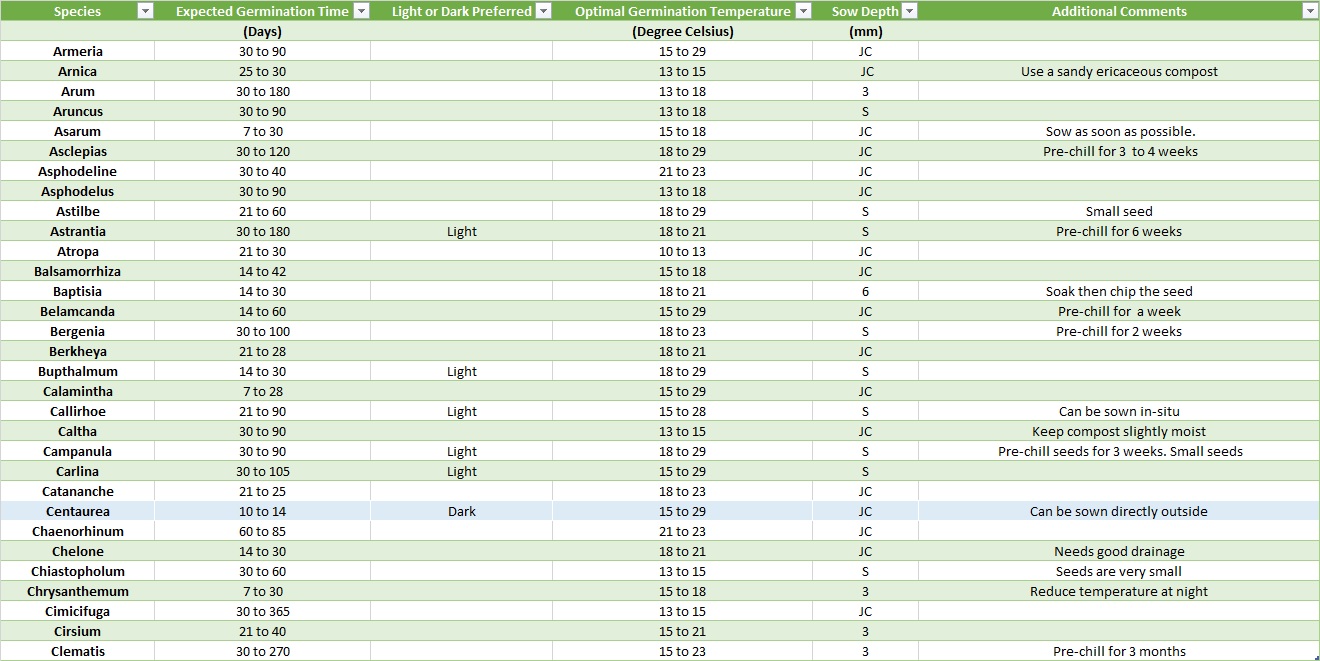The image size is (1320, 661).
Task: Click the Calamintha species name
Action: click(78, 391)
